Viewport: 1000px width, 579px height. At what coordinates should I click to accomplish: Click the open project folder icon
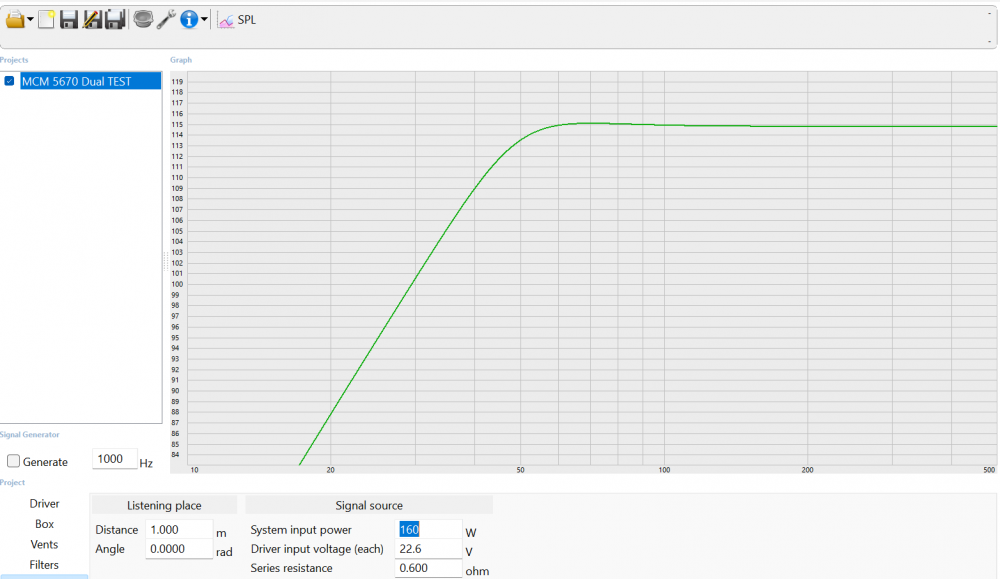click(x=15, y=19)
